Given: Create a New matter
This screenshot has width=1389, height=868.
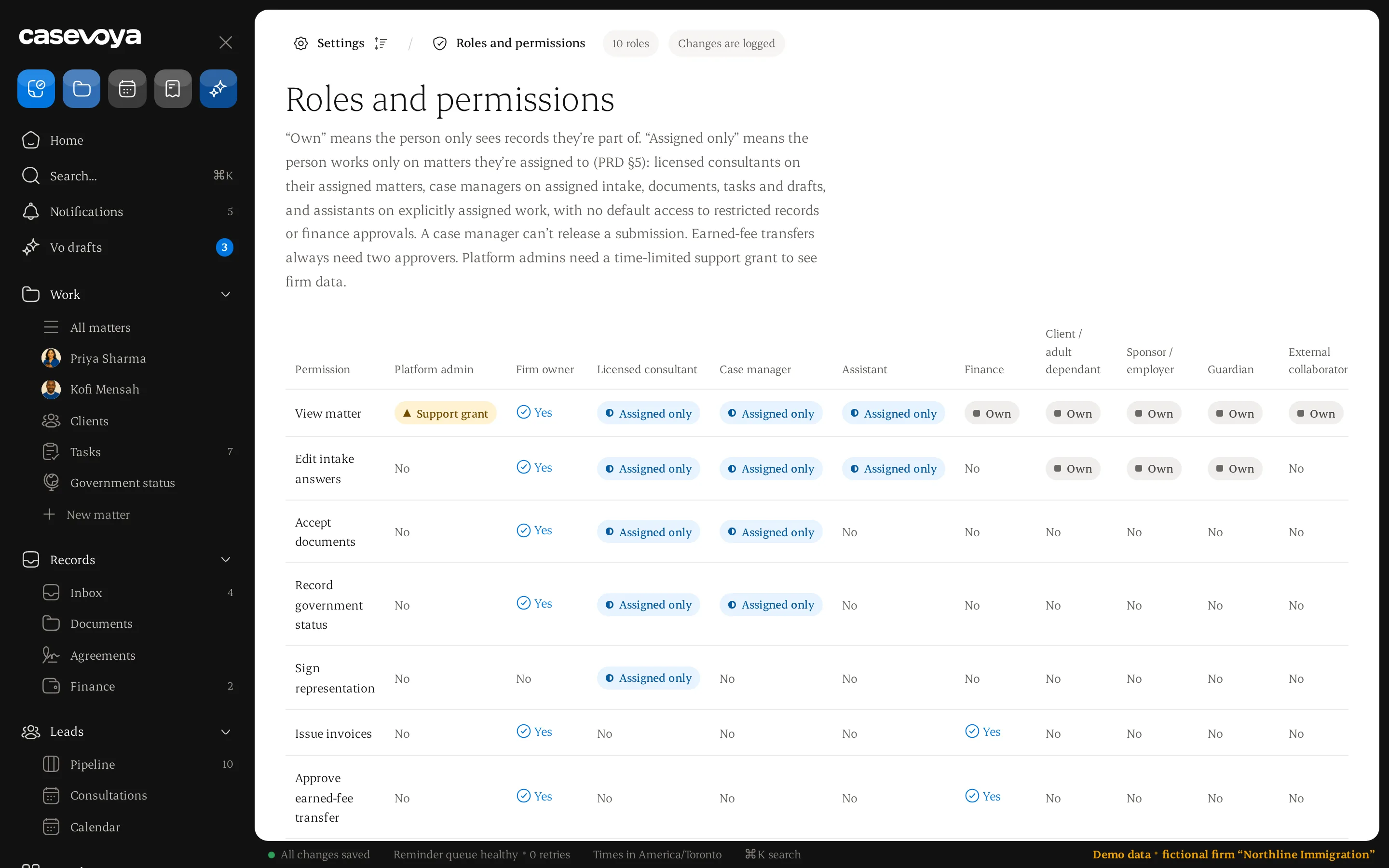Looking at the screenshot, I should click(138, 515).
